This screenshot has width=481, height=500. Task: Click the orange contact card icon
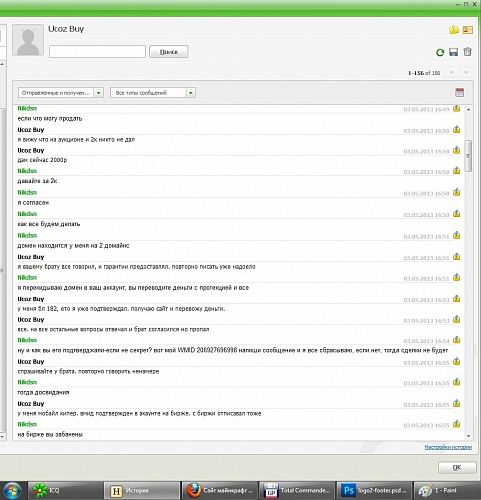467,30
